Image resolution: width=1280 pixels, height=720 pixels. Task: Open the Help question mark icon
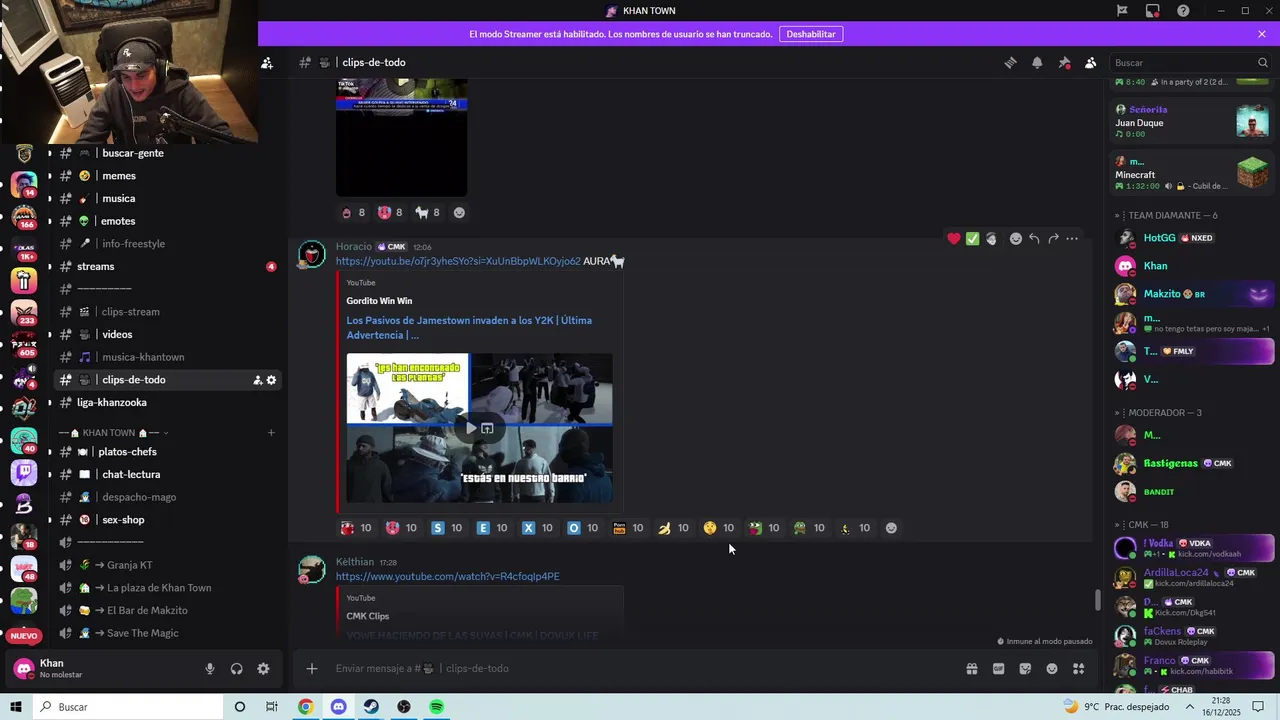tap(1183, 11)
